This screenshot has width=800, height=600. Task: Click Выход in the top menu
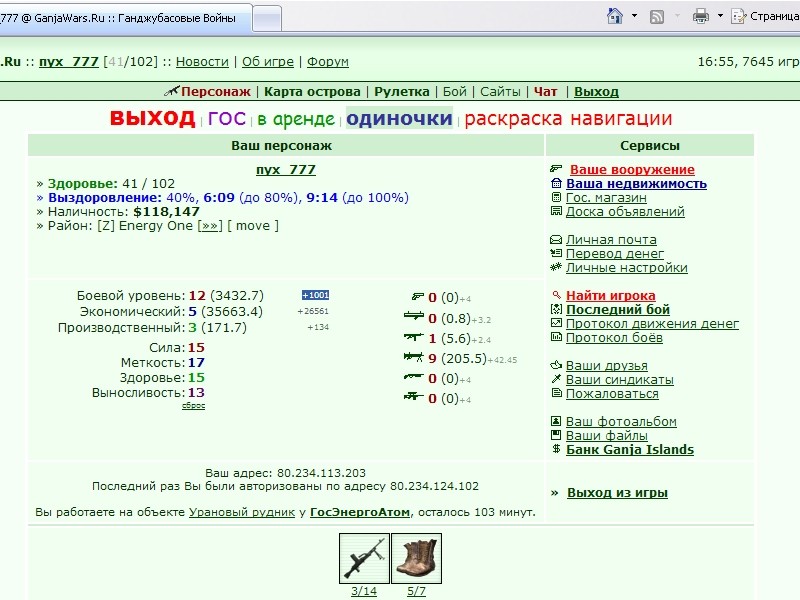[x=596, y=92]
